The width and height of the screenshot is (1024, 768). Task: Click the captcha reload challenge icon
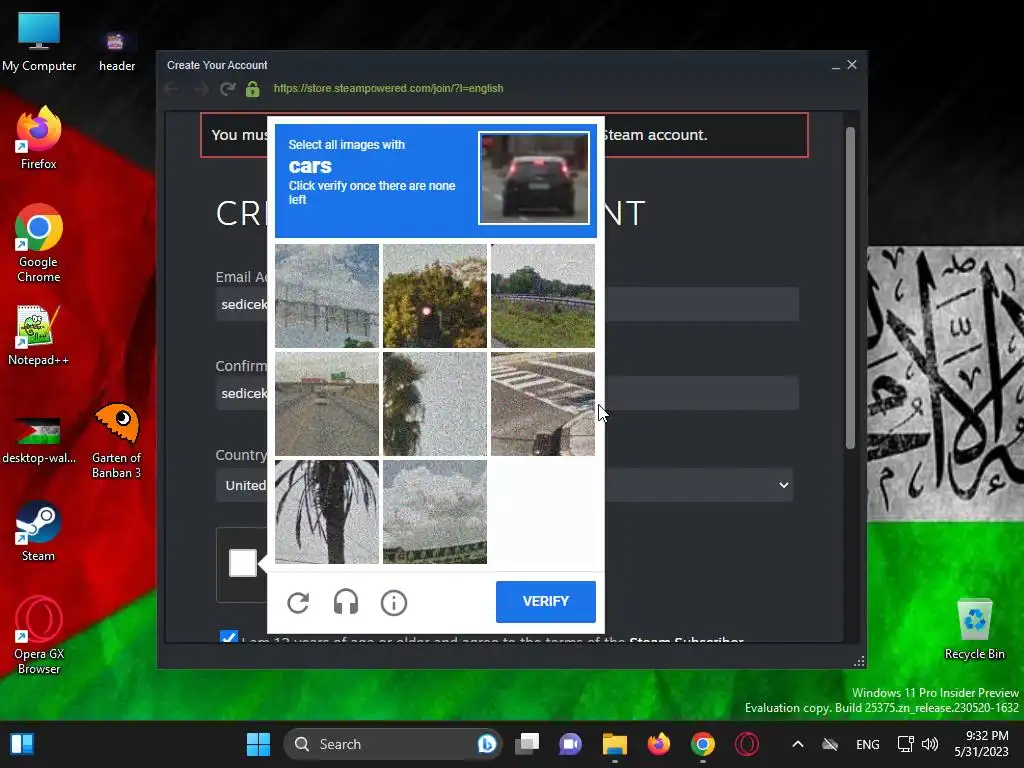click(x=298, y=602)
